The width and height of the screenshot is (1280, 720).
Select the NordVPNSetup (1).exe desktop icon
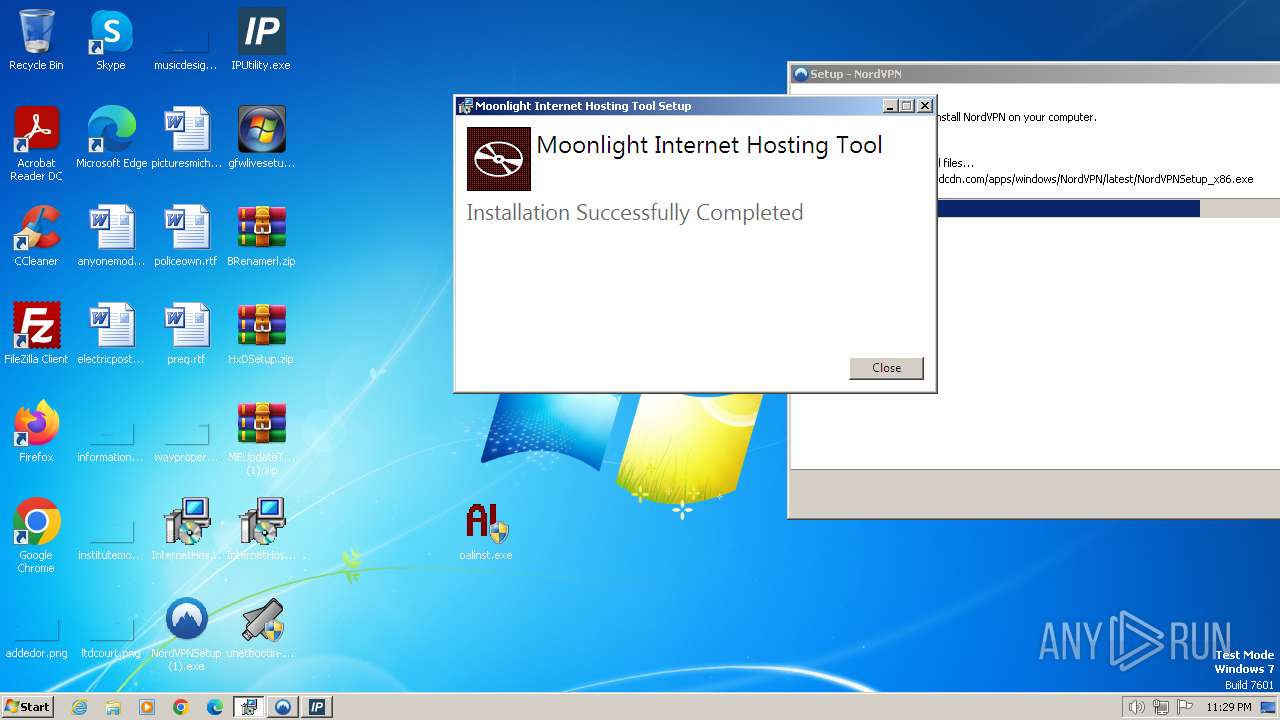pyautogui.click(x=186, y=634)
